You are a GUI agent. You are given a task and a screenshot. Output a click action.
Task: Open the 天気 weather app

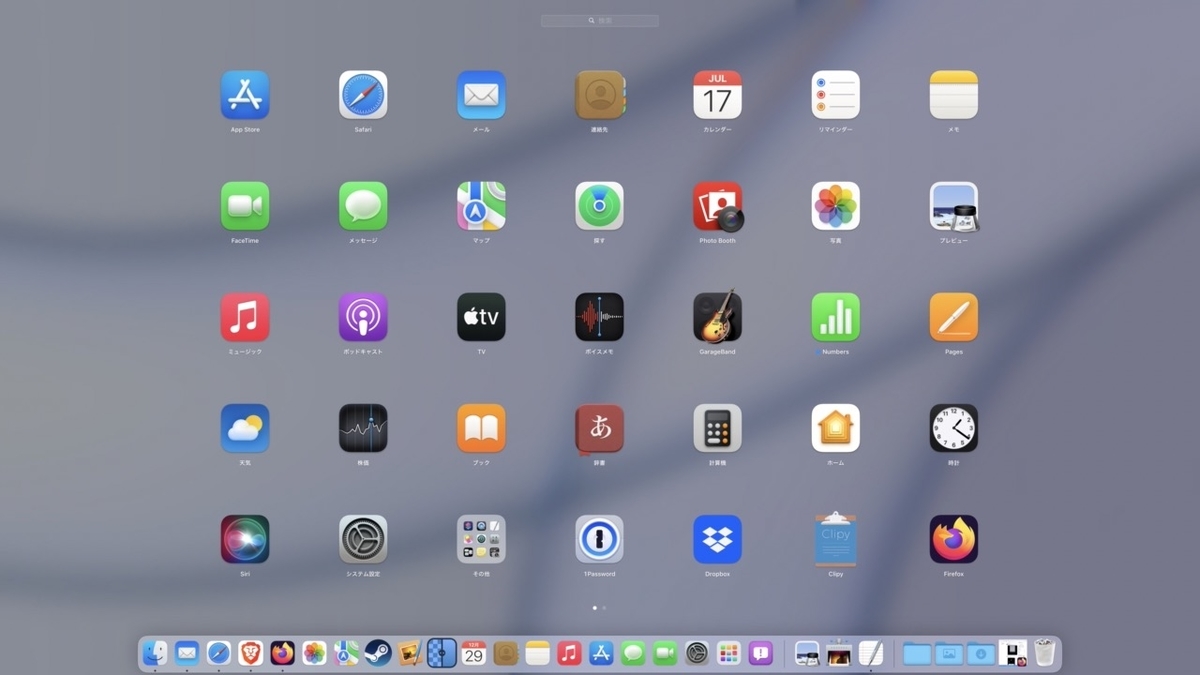point(245,428)
